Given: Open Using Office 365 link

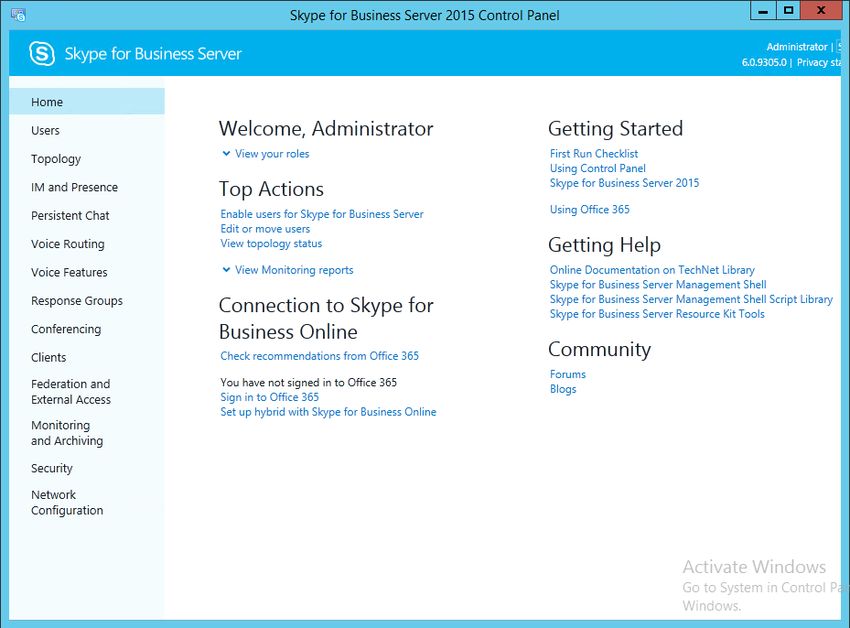Looking at the screenshot, I should click(590, 209).
